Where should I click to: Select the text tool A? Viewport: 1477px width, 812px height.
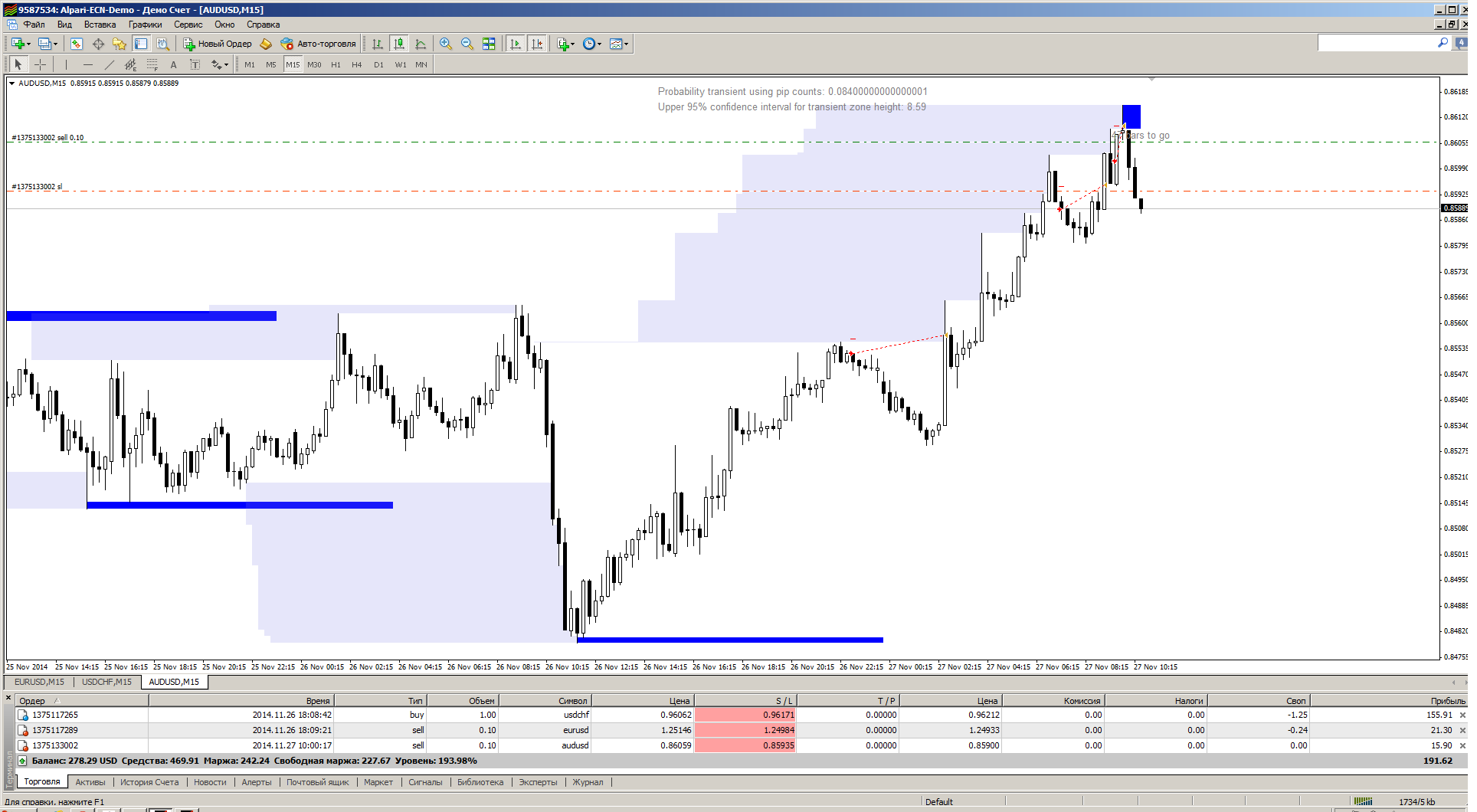tap(173, 64)
